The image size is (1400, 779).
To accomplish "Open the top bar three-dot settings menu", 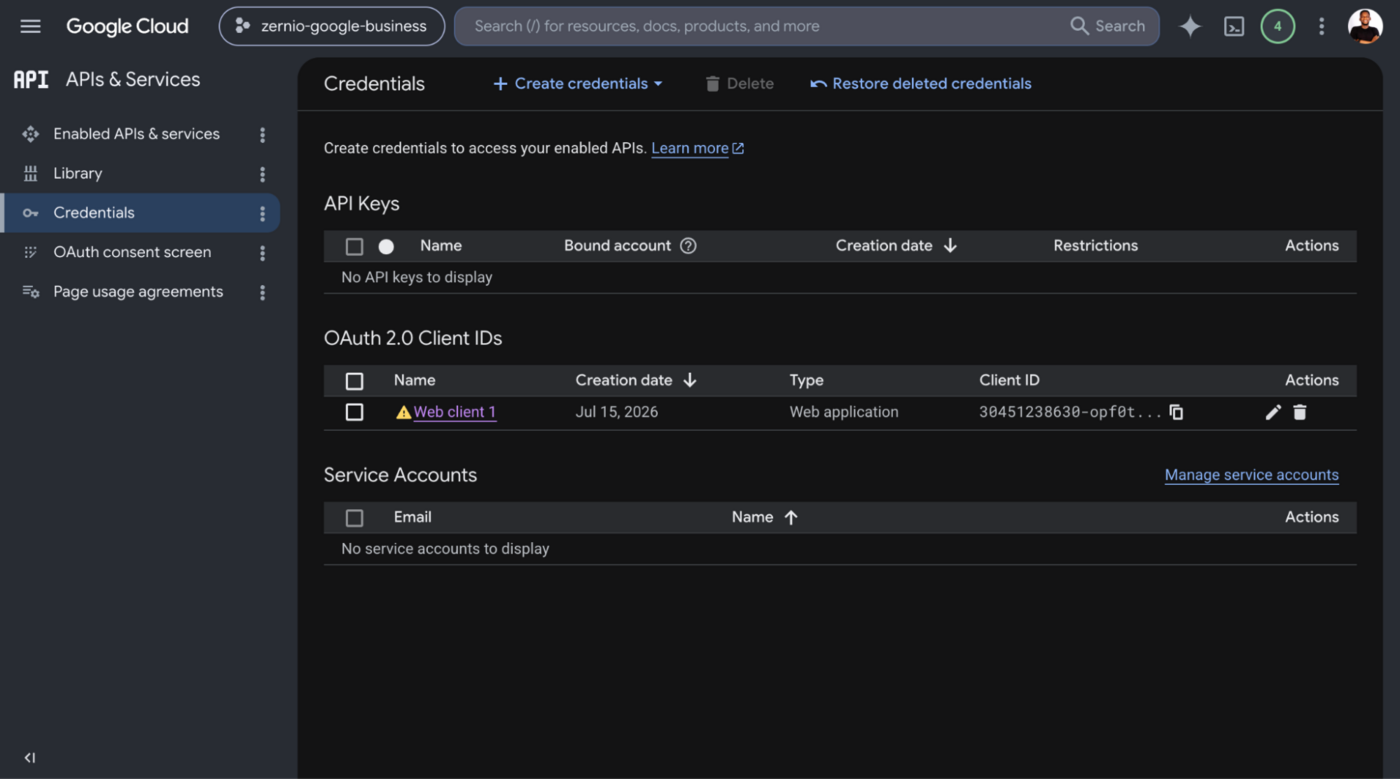I will coord(1321,27).
